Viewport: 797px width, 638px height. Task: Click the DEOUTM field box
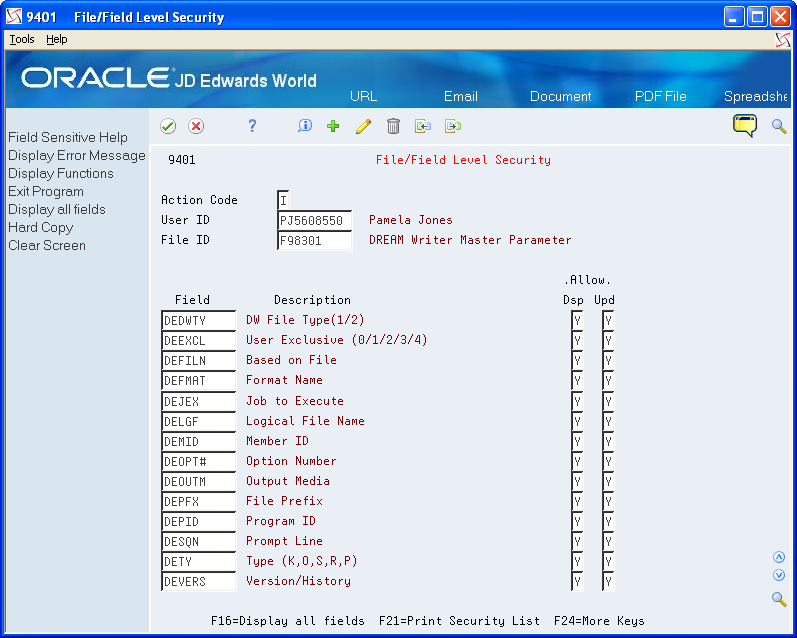coord(199,481)
